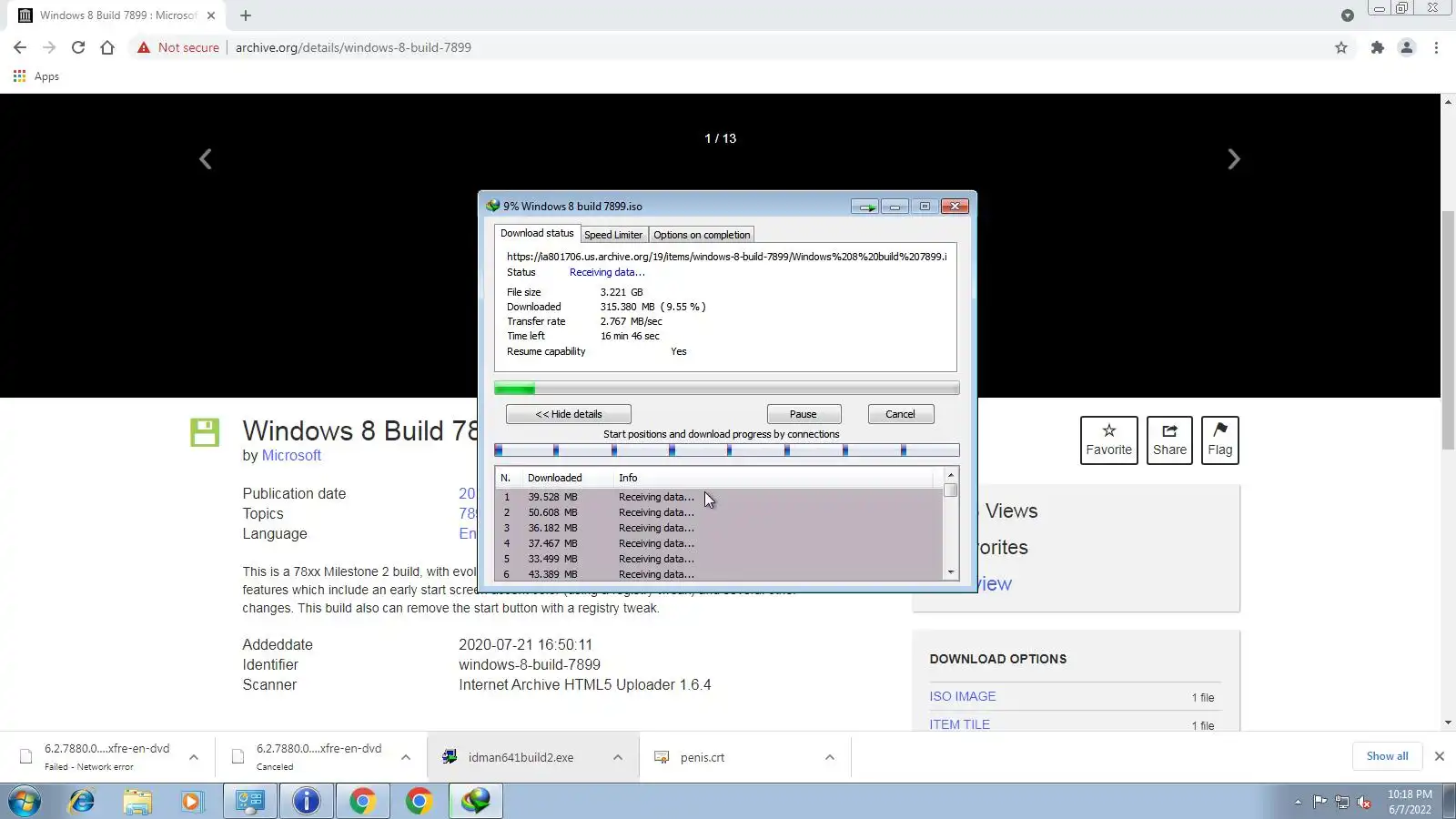This screenshot has width=1456, height=819.
Task: Click the green download progress bar
Action: (x=726, y=389)
